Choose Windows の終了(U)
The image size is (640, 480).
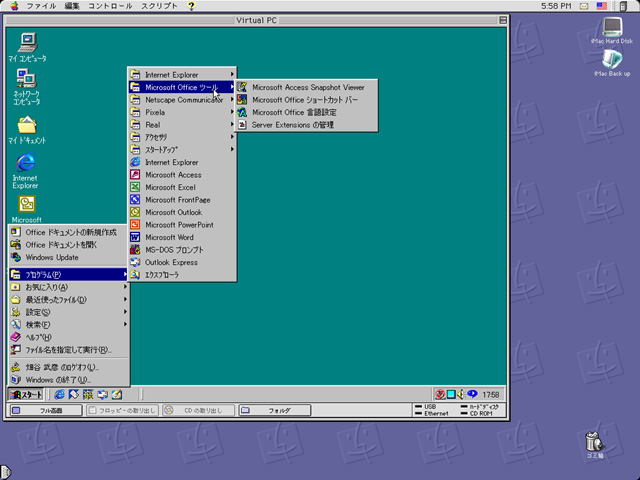coord(69,380)
